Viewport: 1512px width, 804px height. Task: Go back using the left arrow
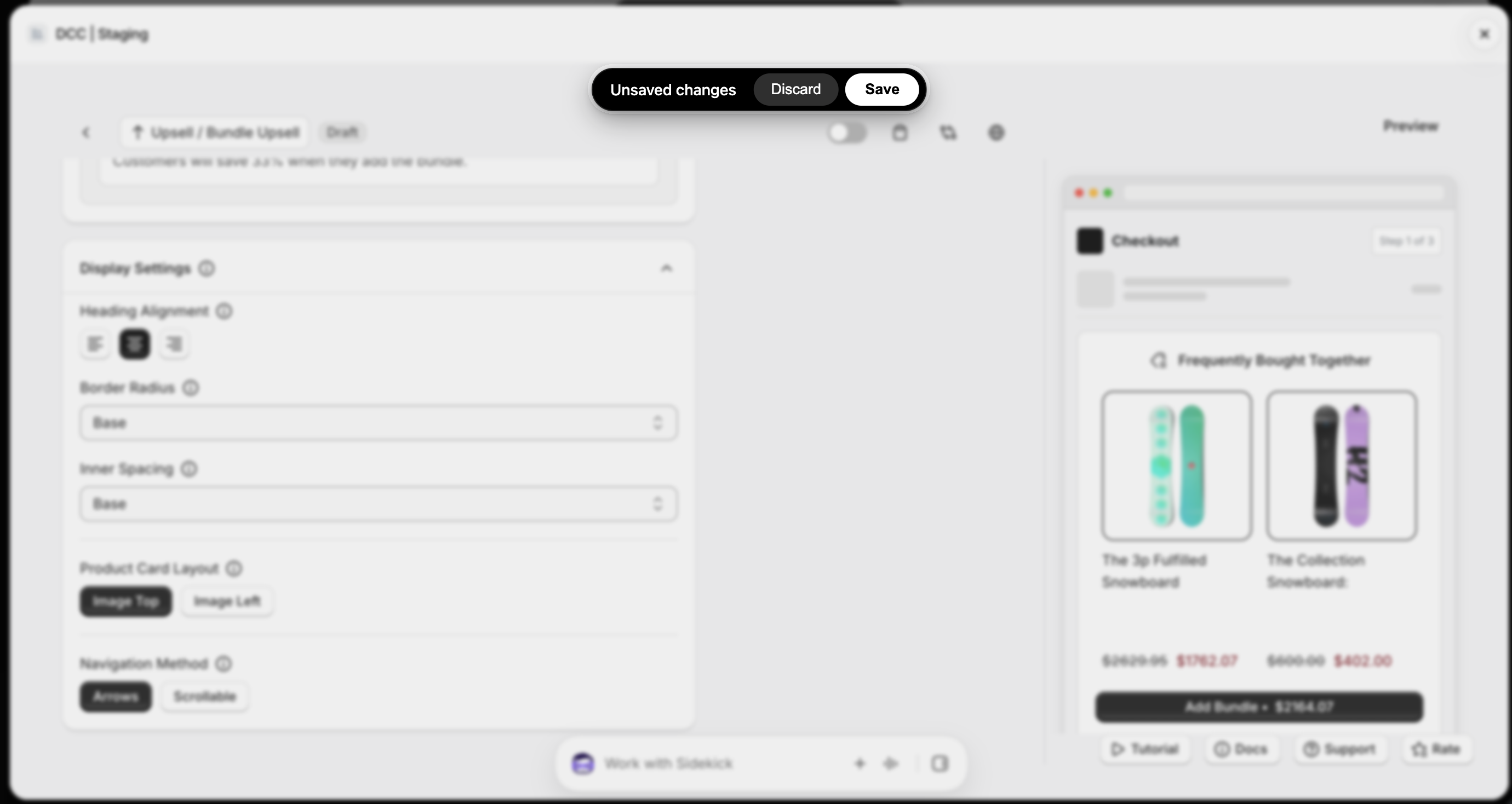pyautogui.click(x=87, y=133)
